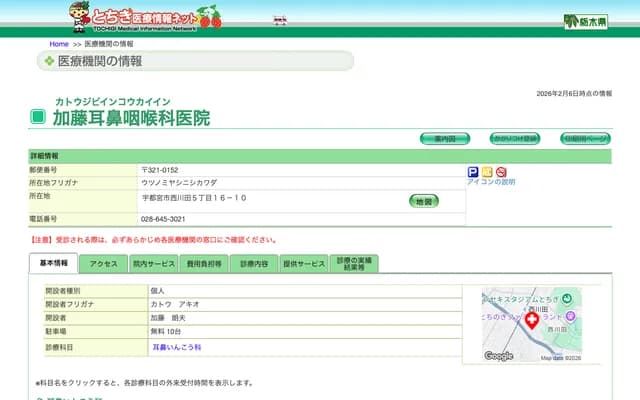Click the yellow accessibility icon
This screenshot has width=640, height=400.
(487, 172)
